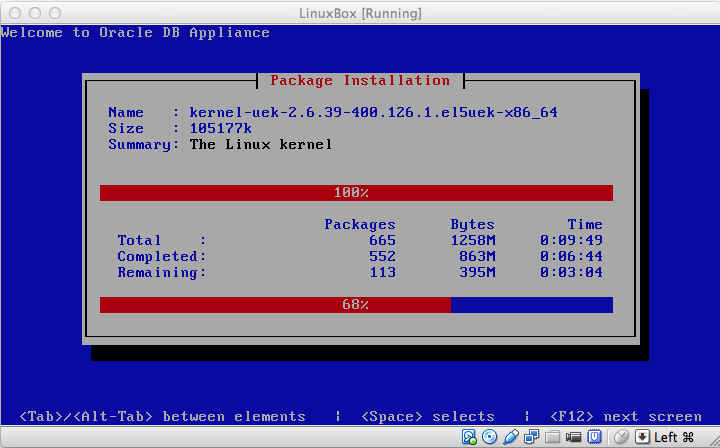
Task: Click the size value 105177k
Action: 220,129
